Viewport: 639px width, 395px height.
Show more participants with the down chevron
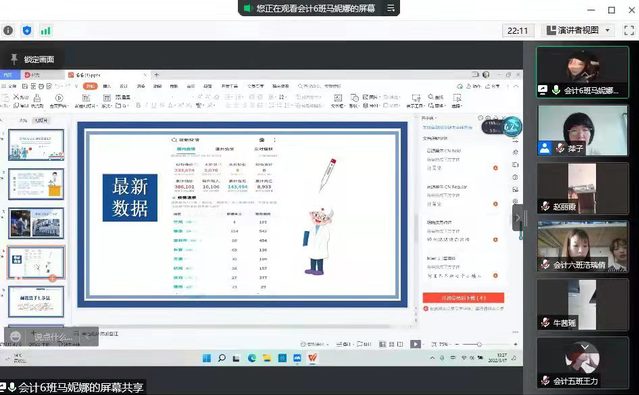585,347
